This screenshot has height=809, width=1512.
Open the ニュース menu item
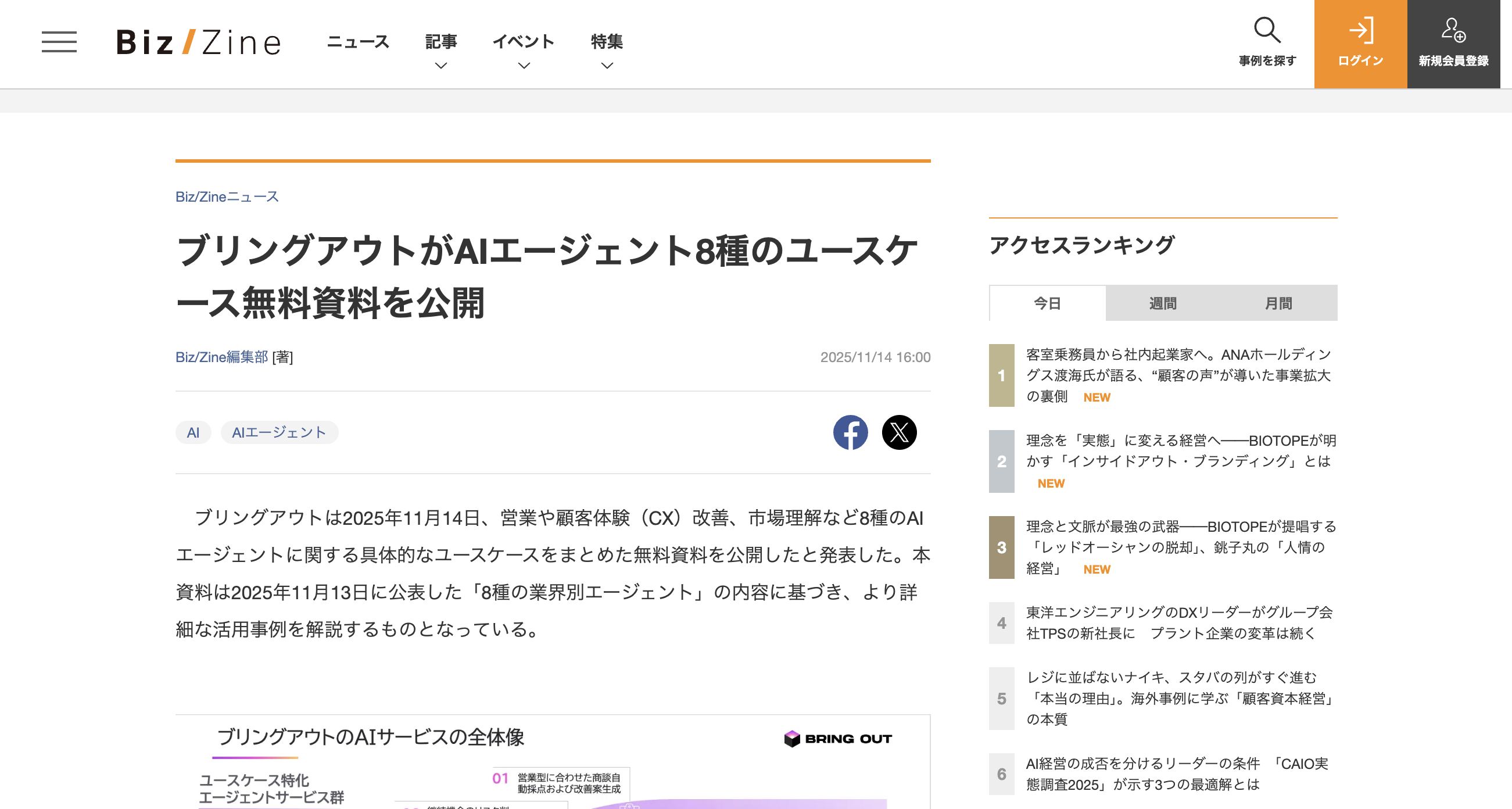359,41
